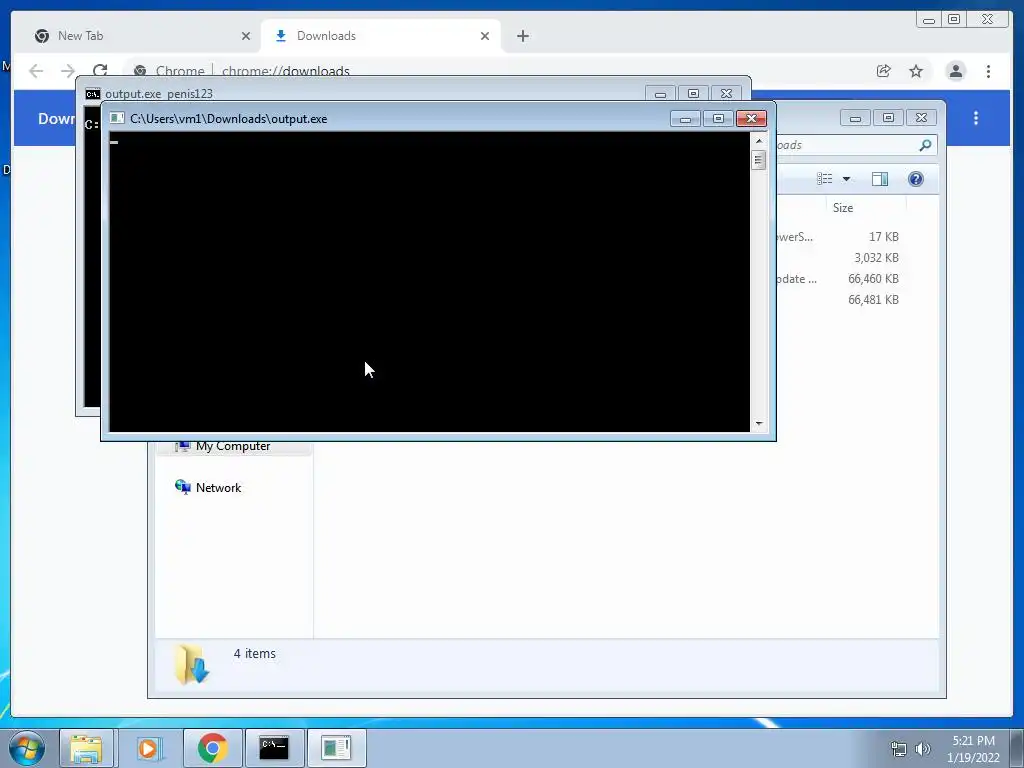Launch Windows Media Player from taskbar
The height and width of the screenshot is (768, 1024).
[148, 748]
